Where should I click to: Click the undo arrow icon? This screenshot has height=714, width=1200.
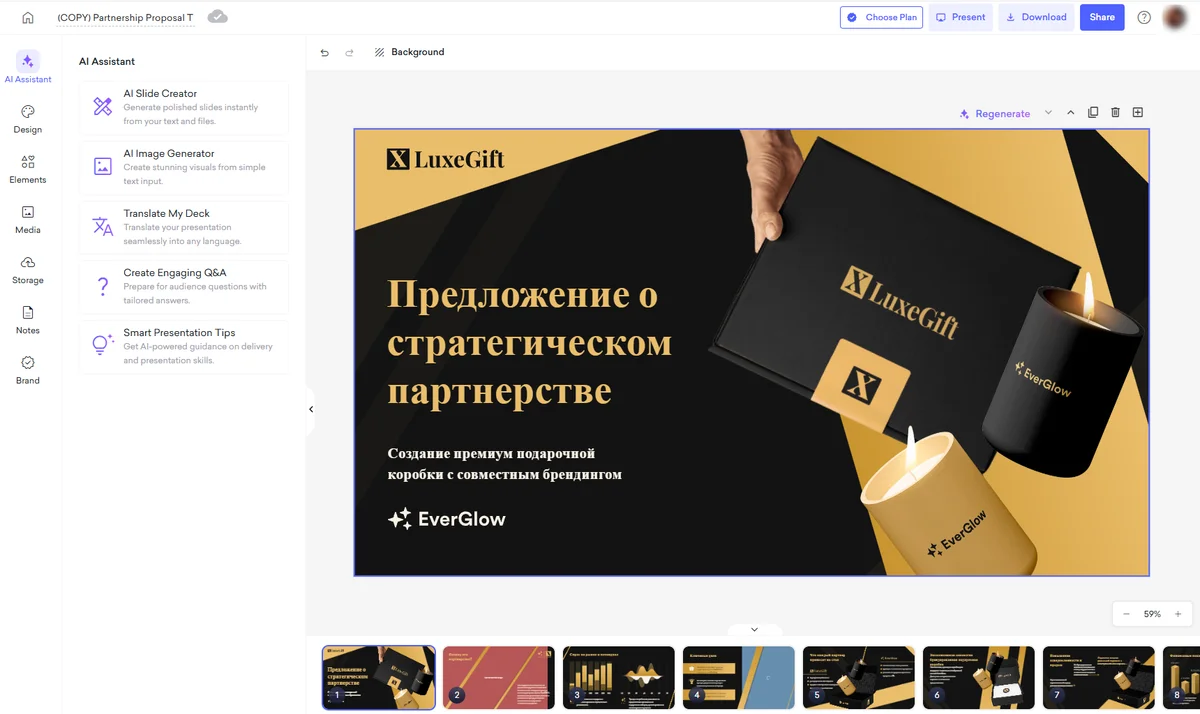tap(324, 52)
